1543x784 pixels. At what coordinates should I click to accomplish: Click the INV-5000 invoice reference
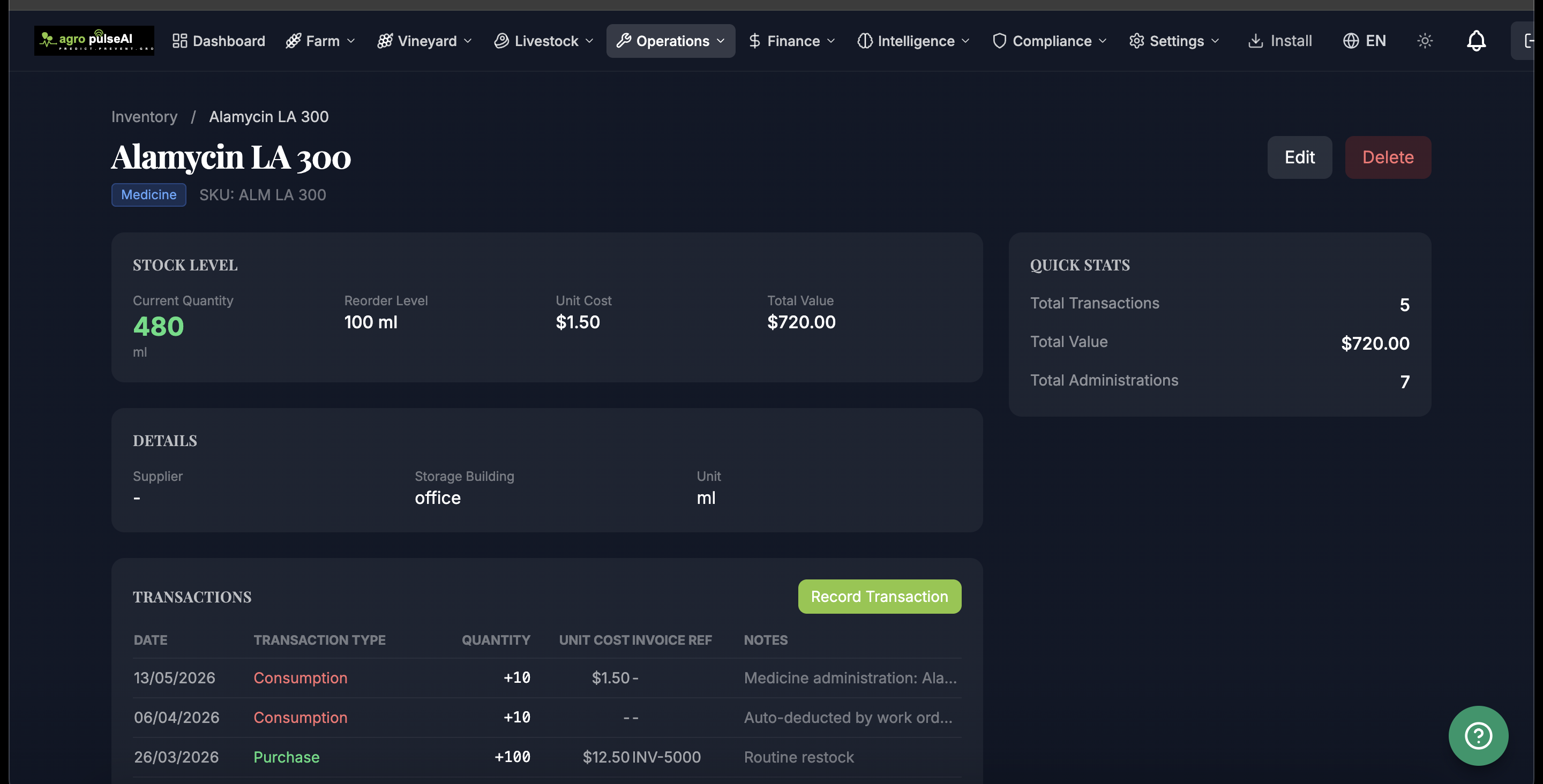[666, 757]
